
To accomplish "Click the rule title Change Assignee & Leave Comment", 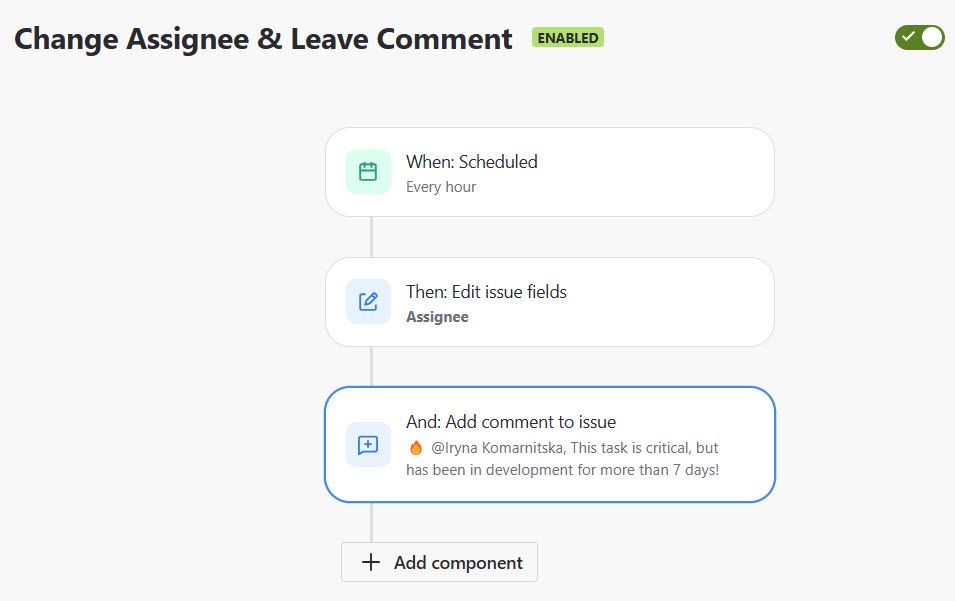I will pos(263,39).
